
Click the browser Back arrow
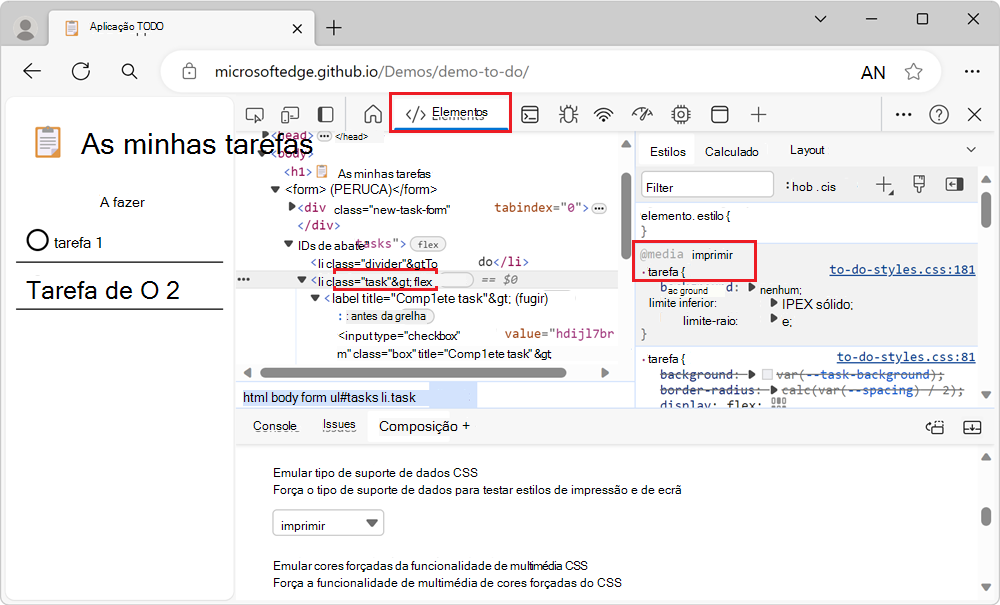(x=32, y=71)
